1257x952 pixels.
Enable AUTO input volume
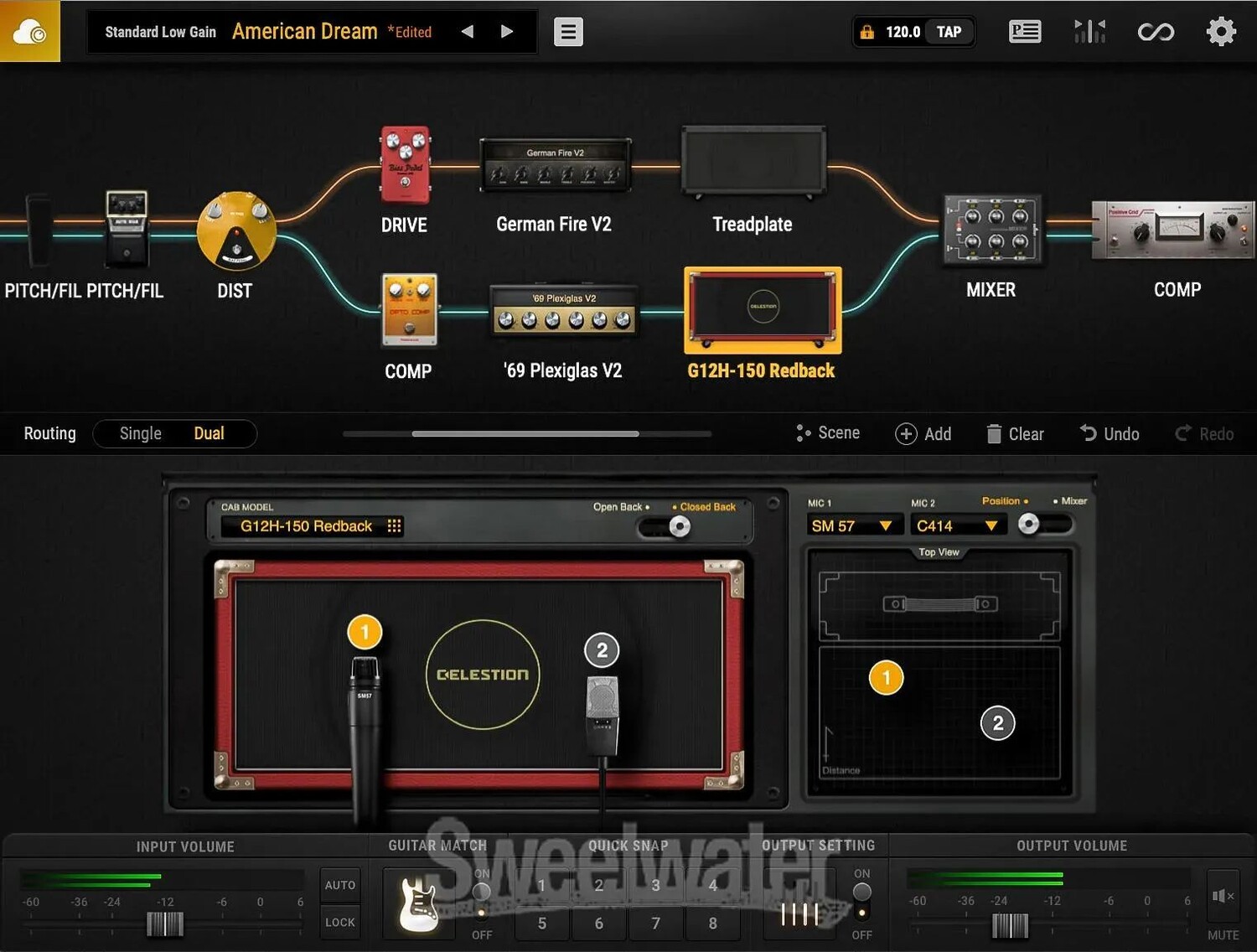pos(340,885)
